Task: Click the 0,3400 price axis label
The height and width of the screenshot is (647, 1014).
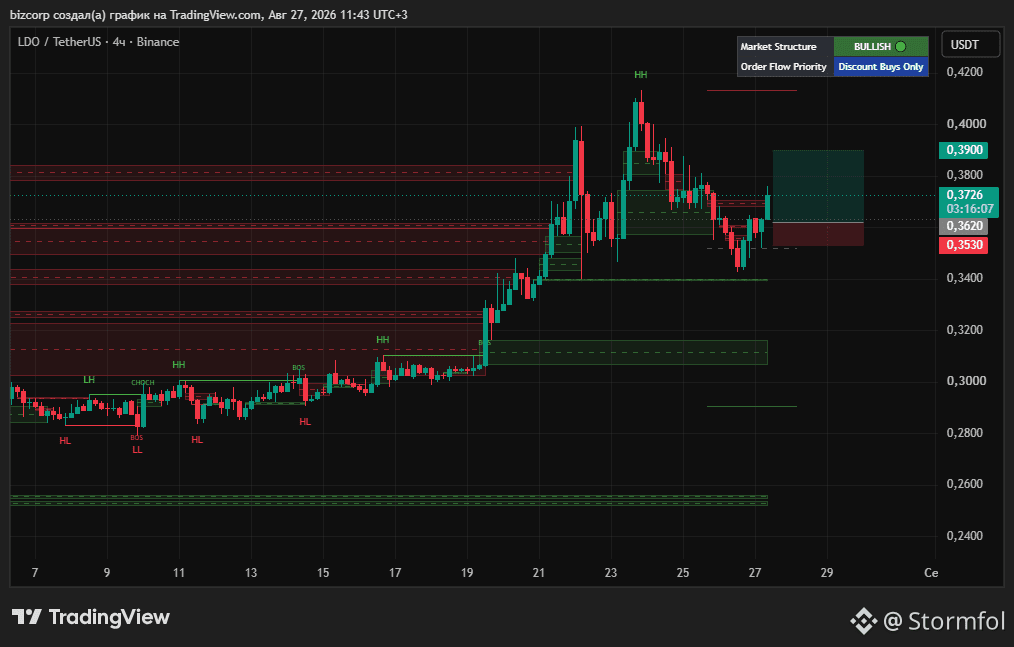Action: pos(964,278)
